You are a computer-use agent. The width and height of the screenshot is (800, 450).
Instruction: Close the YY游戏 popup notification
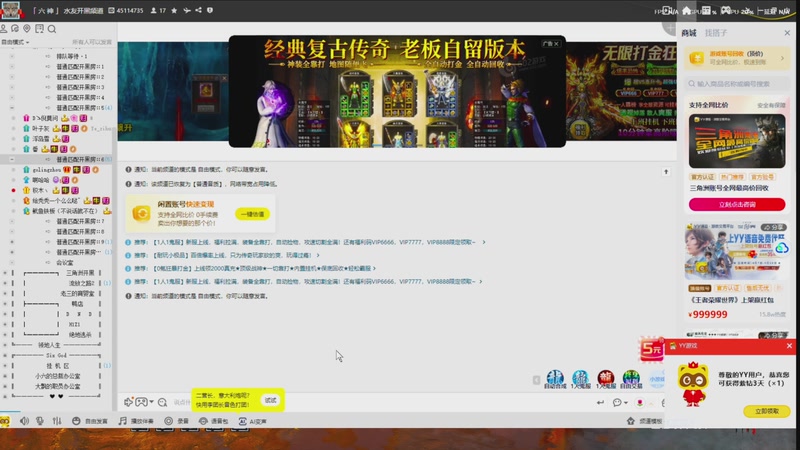coord(789,346)
